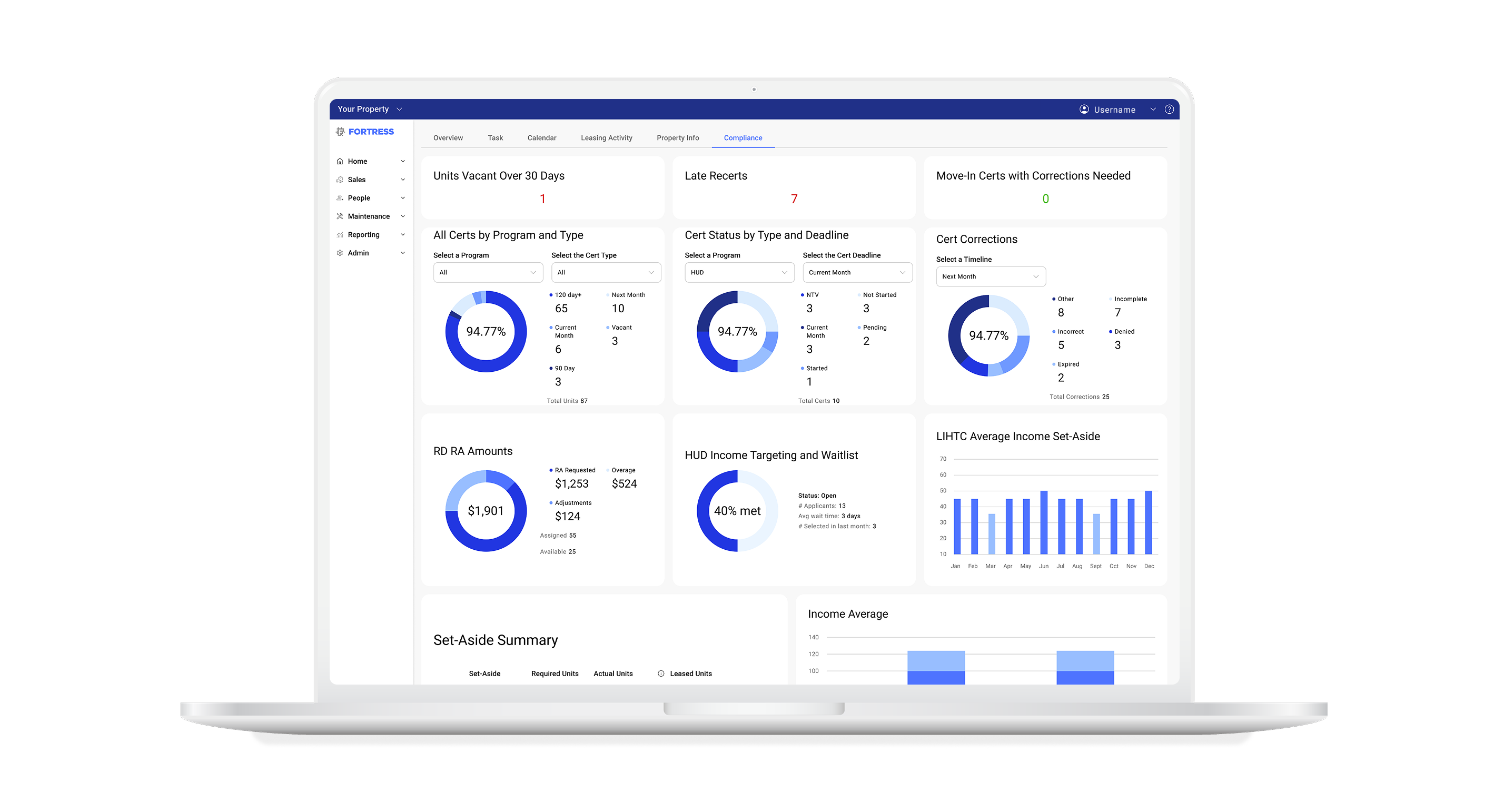
Task: Click the Units Vacant Over 30 Days count
Action: pyautogui.click(x=542, y=199)
